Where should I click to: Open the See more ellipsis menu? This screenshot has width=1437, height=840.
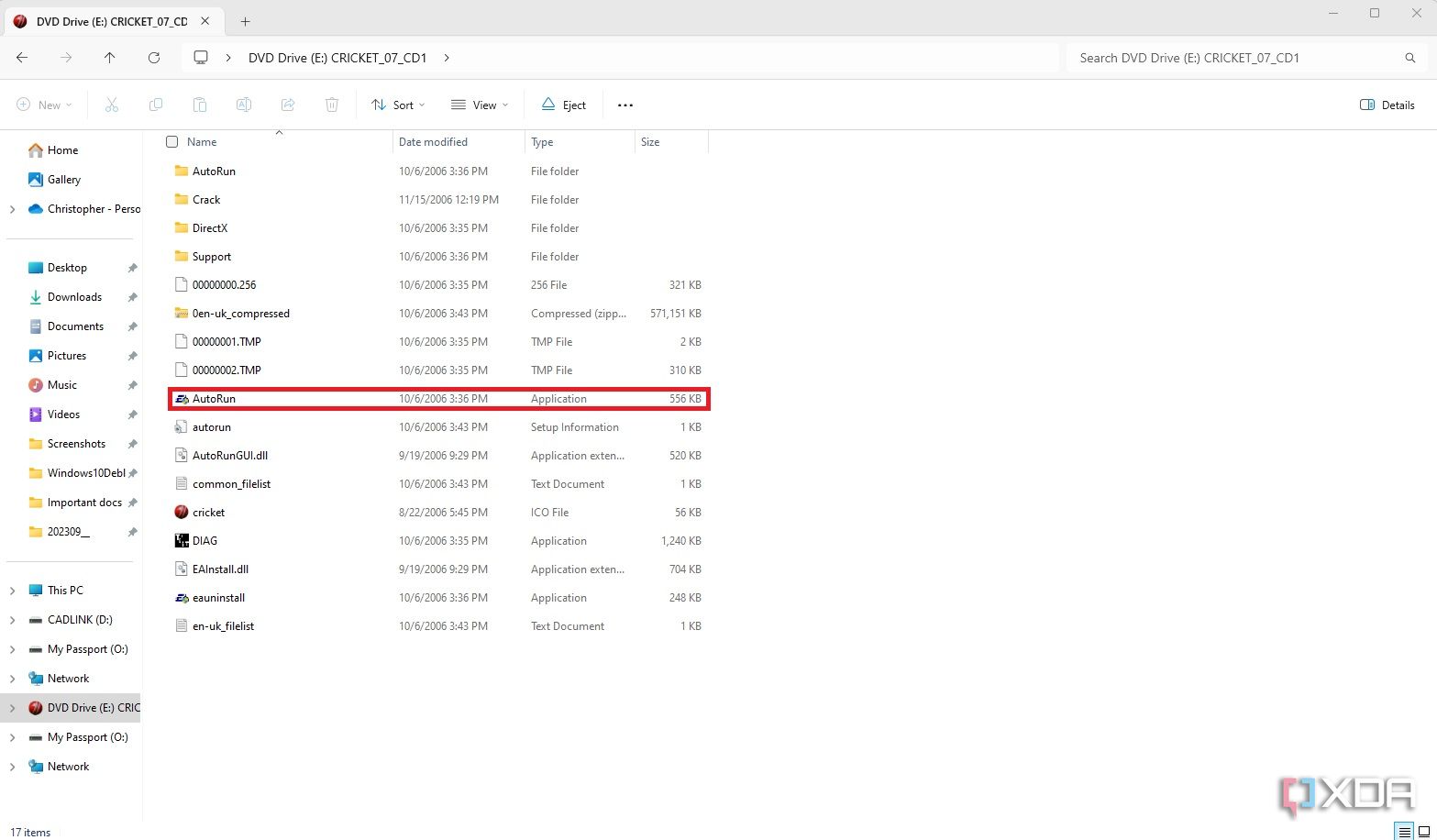click(625, 105)
